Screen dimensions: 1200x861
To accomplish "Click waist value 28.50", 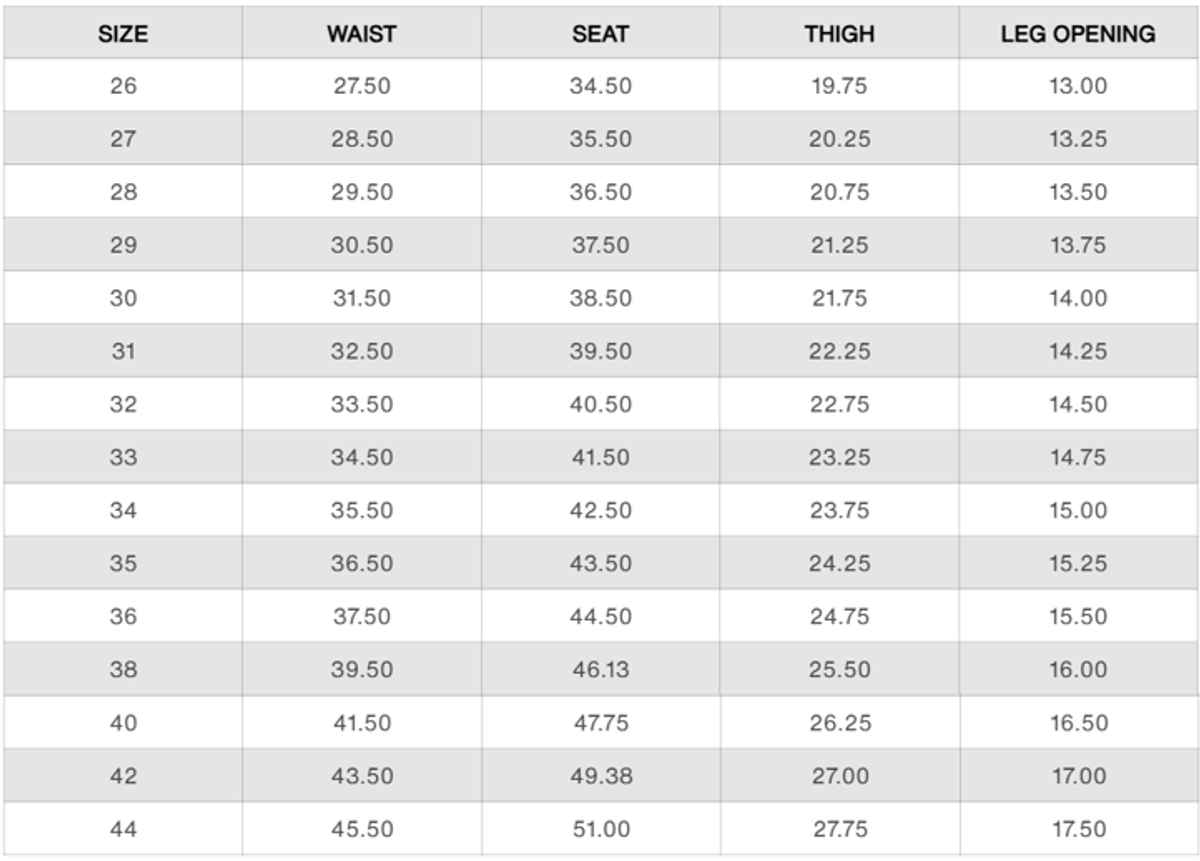I will [x=361, y=139].
